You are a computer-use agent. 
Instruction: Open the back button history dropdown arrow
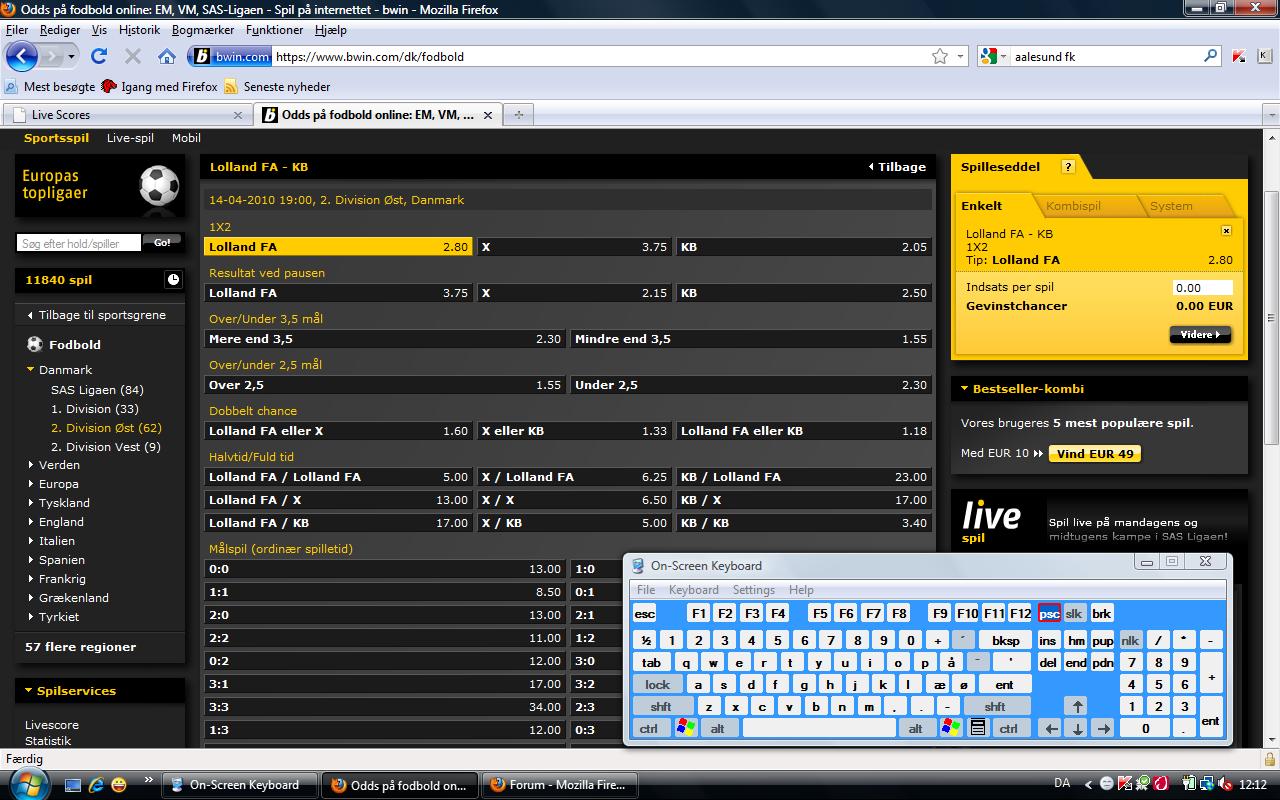pos(71,57)
